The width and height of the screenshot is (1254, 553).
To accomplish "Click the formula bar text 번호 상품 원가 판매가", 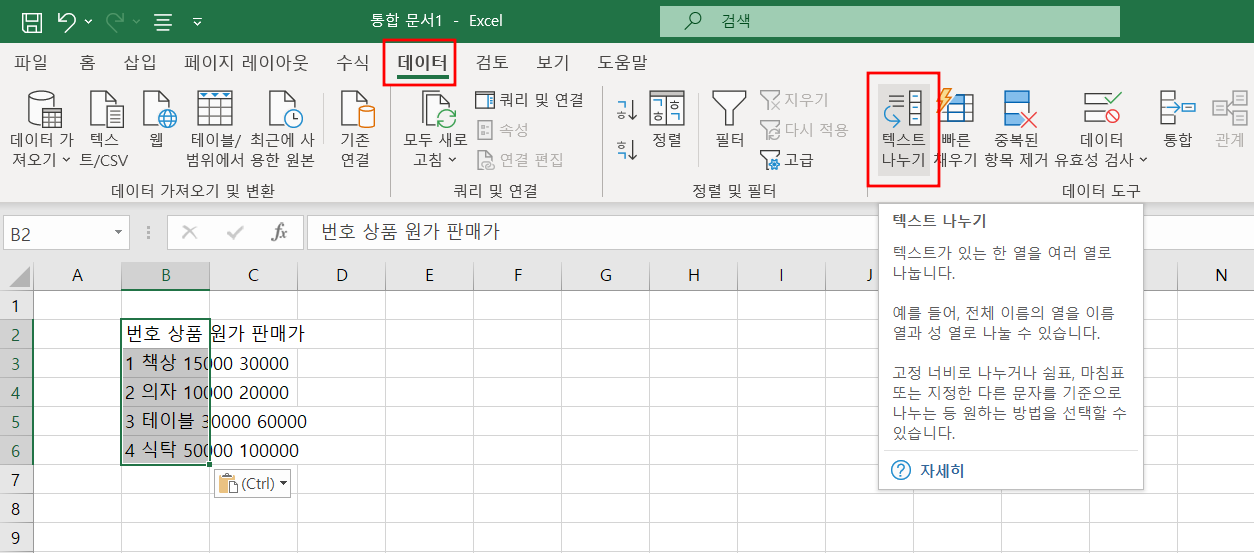I will [410, 232].
